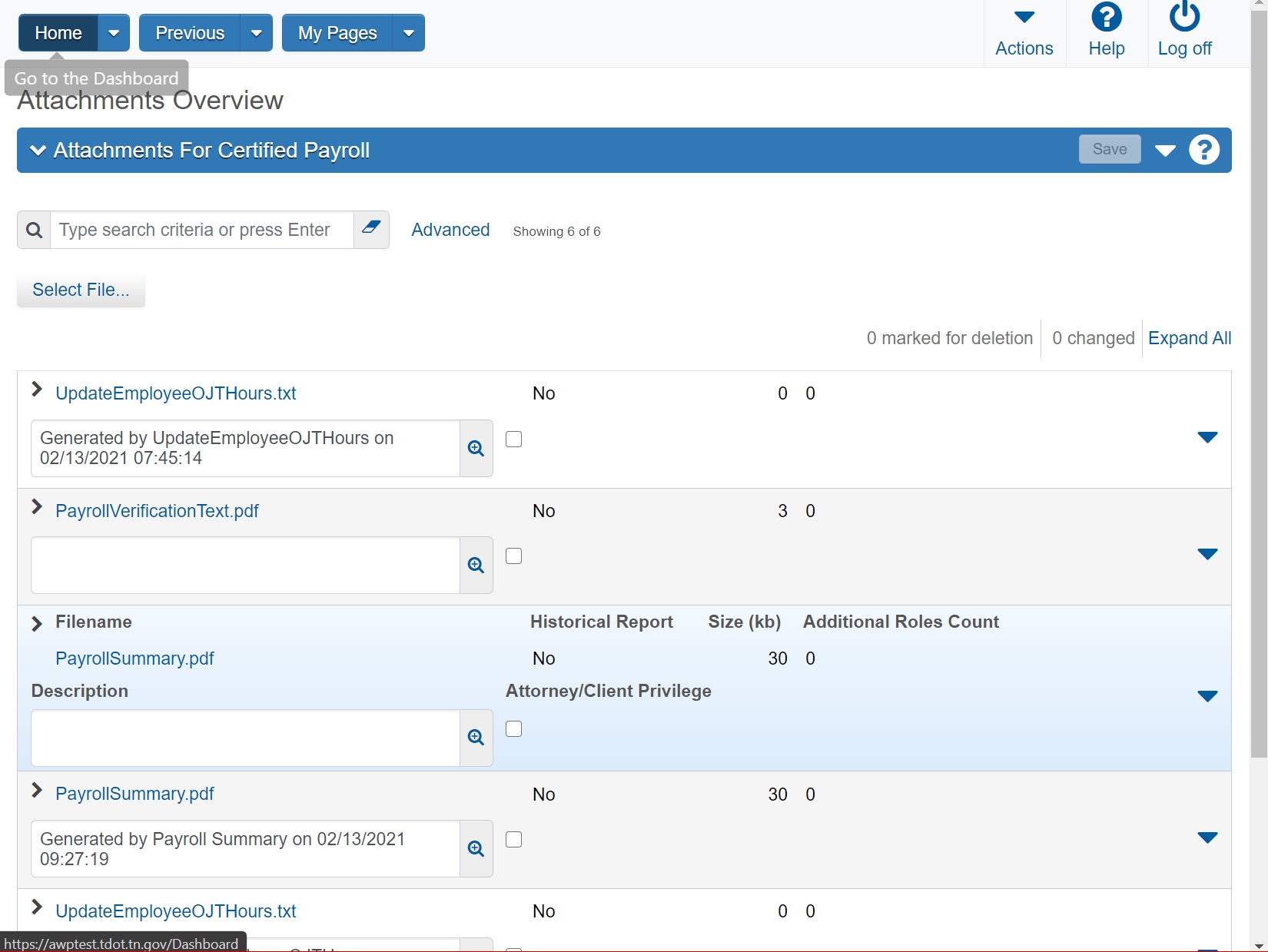
Task: Collapse Attachments For Certified Payroll section
Action: [x=38, y=150]
